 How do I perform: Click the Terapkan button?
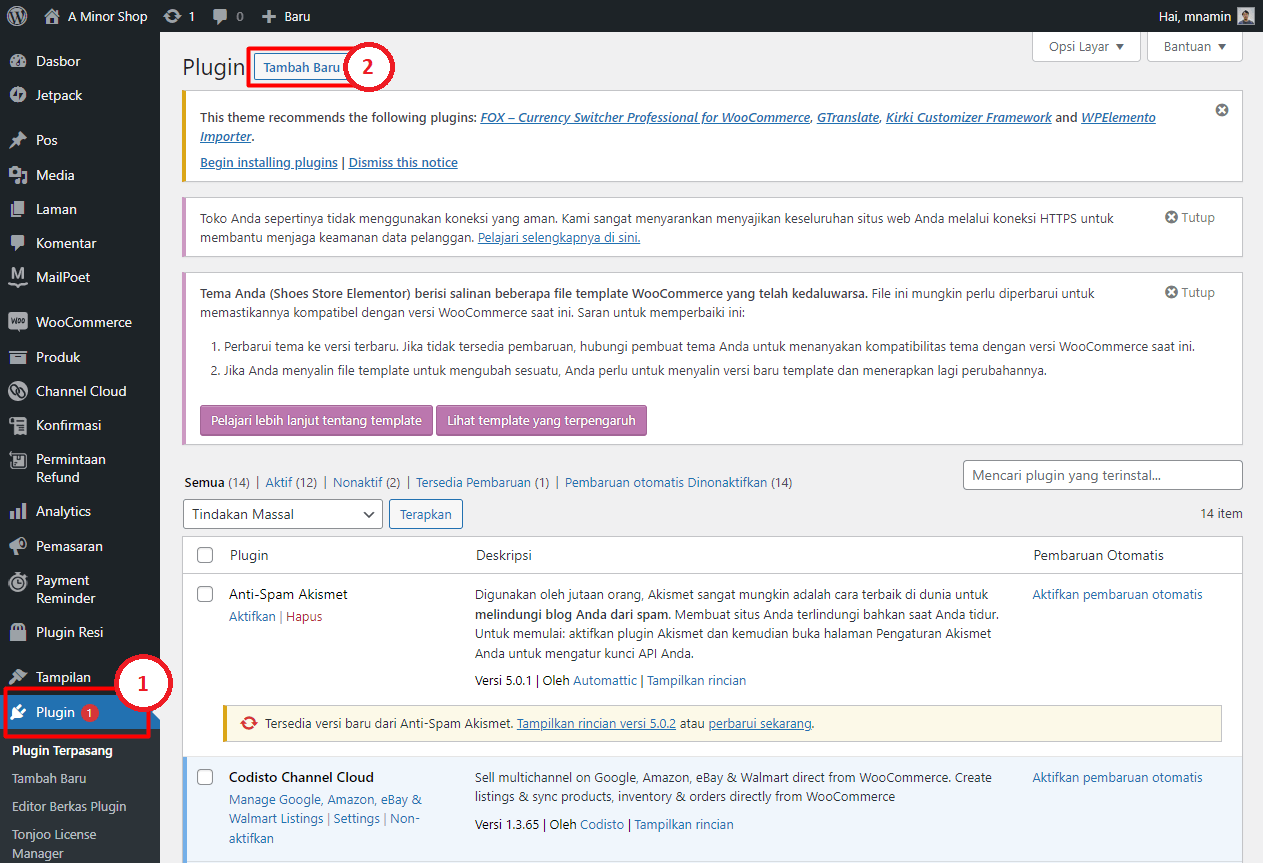point(425,513)
